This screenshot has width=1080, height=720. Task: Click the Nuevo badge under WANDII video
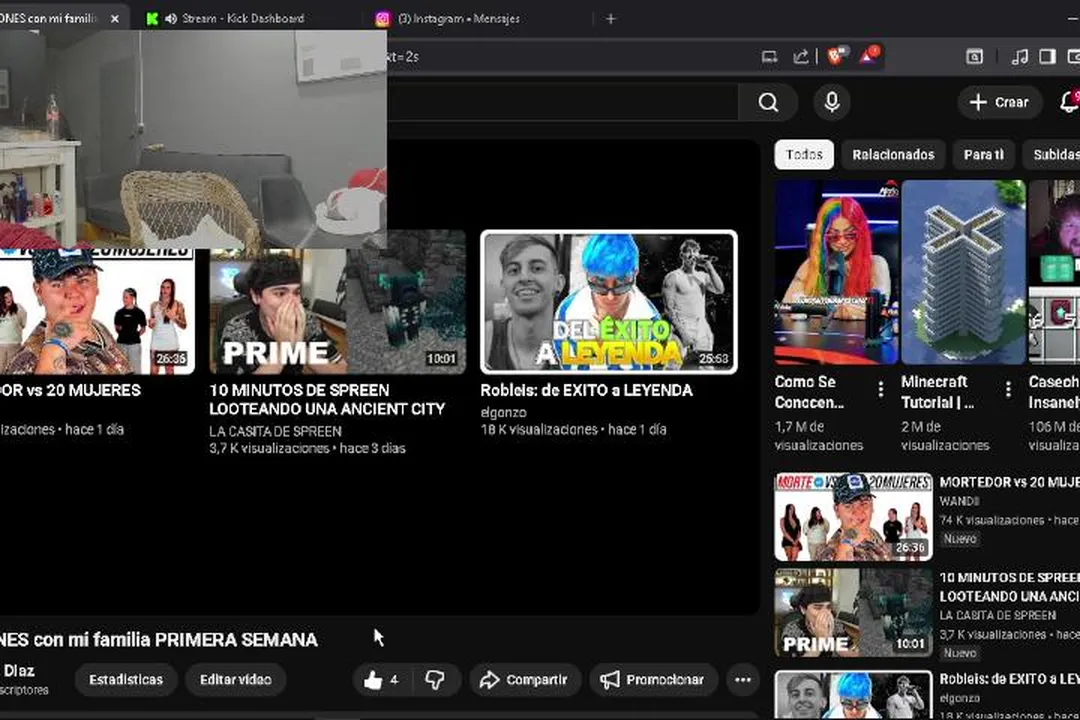click(x=960, y=539)
